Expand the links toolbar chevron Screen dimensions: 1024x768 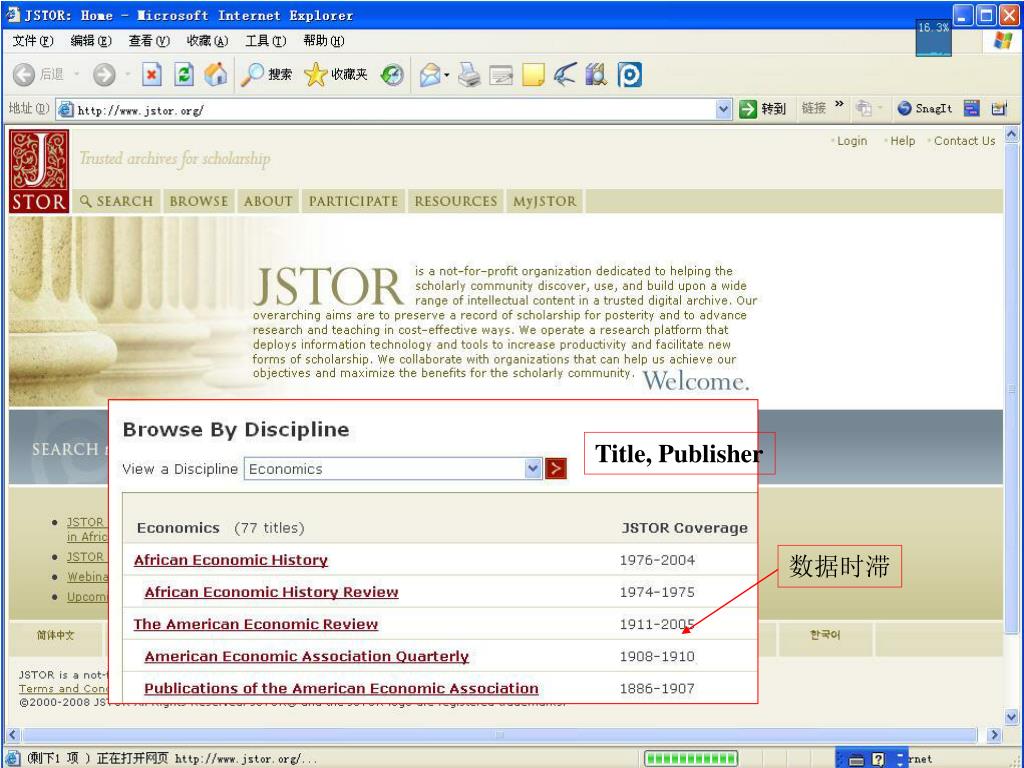click(839, 104)
